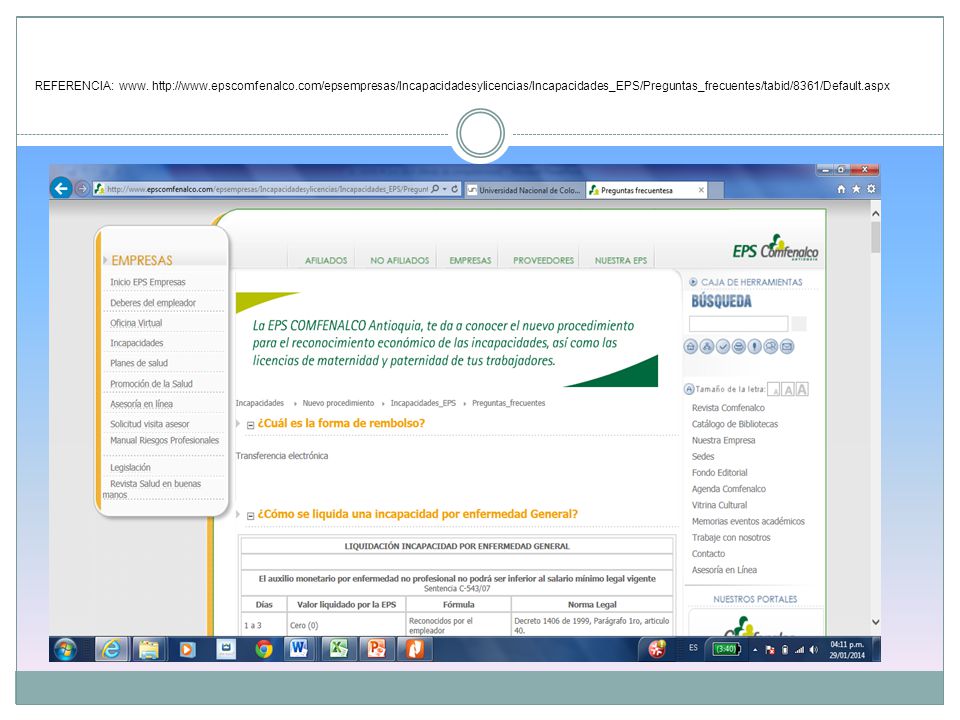The width and height of the screenshot is (960, 720).
Task: Open the address bar dropdown arrow
Action: point(445,189)
